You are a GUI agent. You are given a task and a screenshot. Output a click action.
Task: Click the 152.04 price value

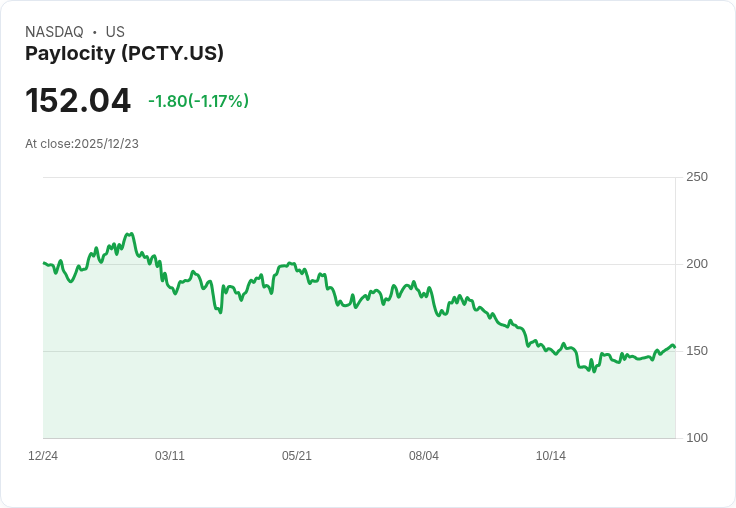click(x=78, y=100)
